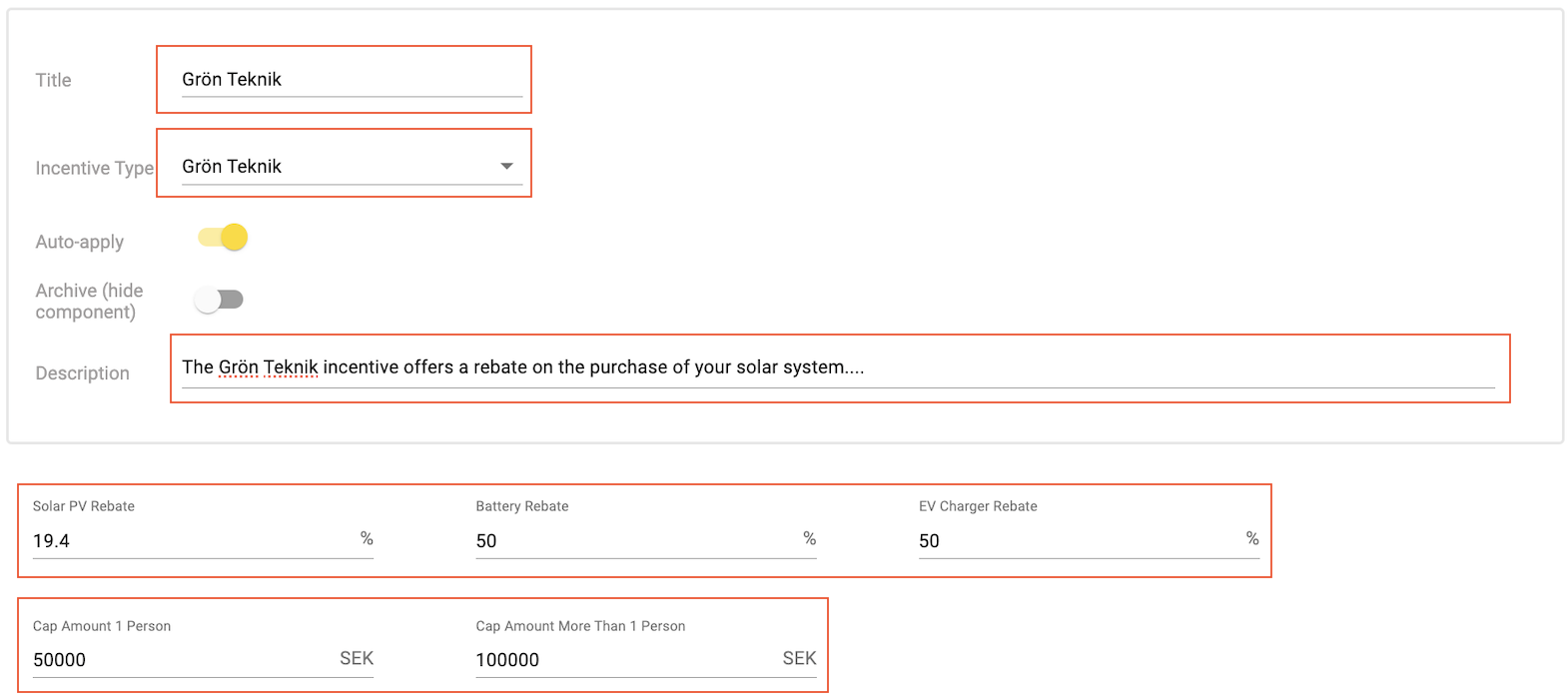This screenshot has height=699, width=1568.
Task: Open the Incentive Type dropdown
Action: (352, 167)
